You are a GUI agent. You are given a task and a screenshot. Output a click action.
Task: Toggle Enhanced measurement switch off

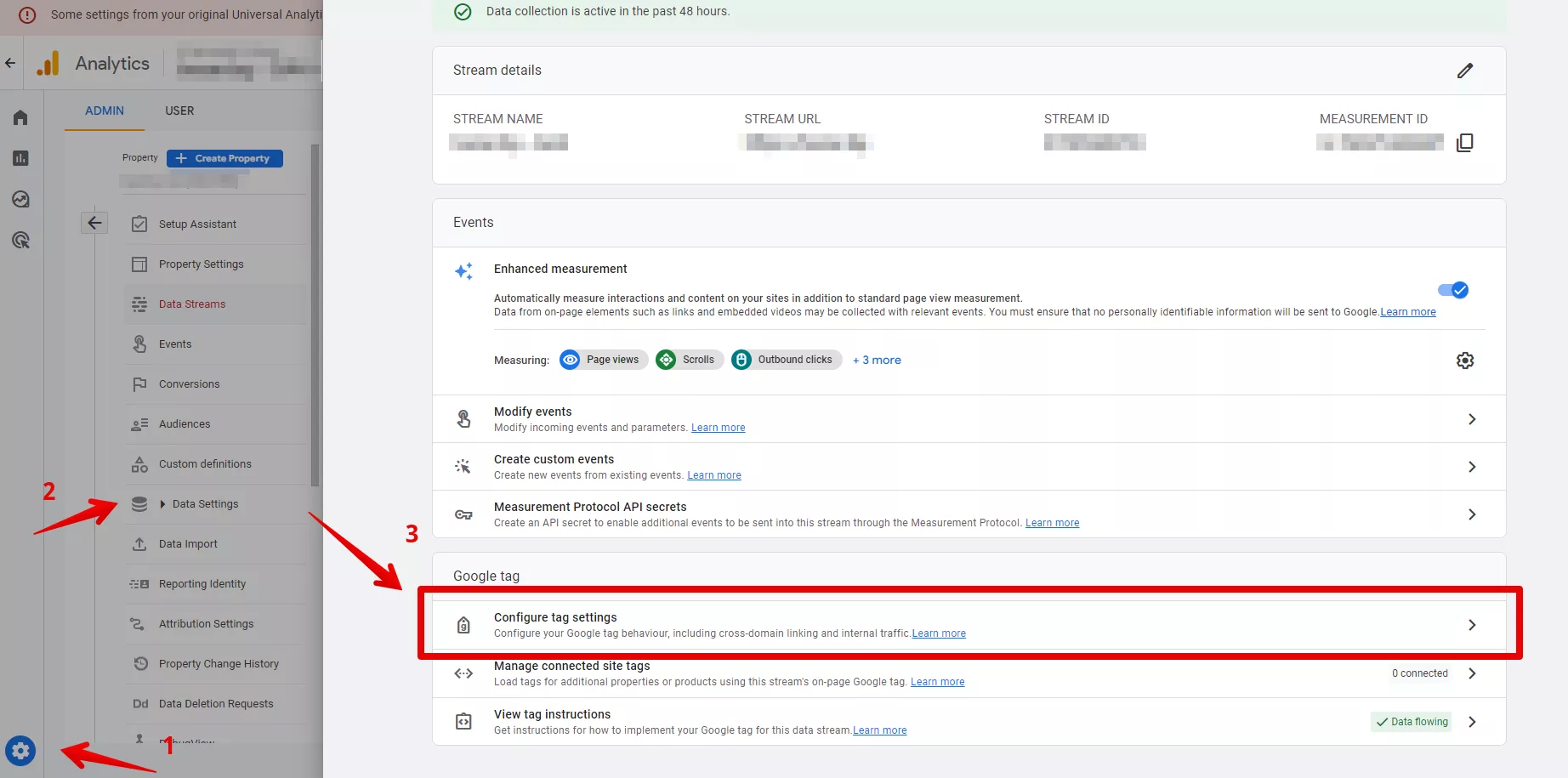pos(1453,290)
